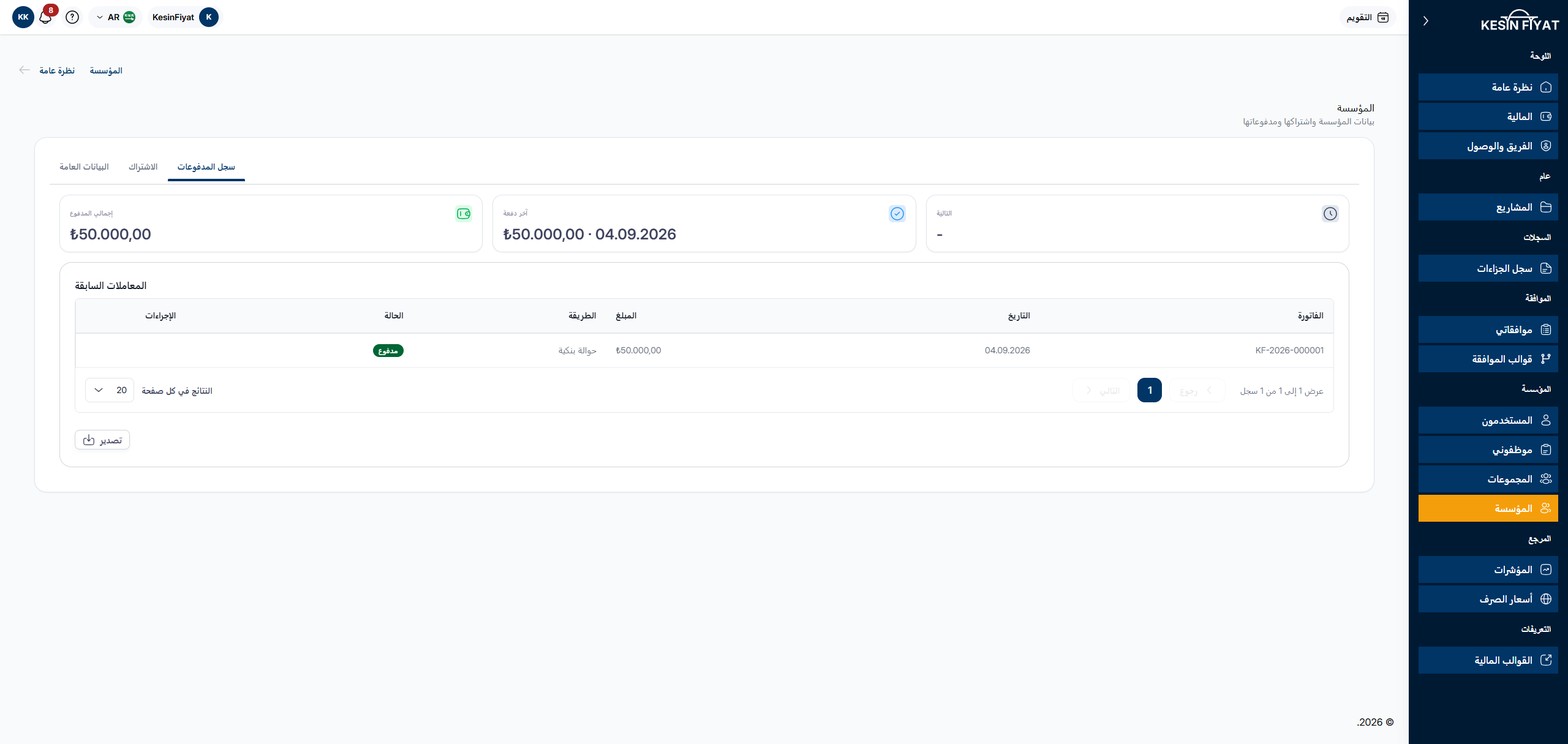Open the KesinFiyat organization switcher
The image size is (1568, 744).
click(185, 17)
